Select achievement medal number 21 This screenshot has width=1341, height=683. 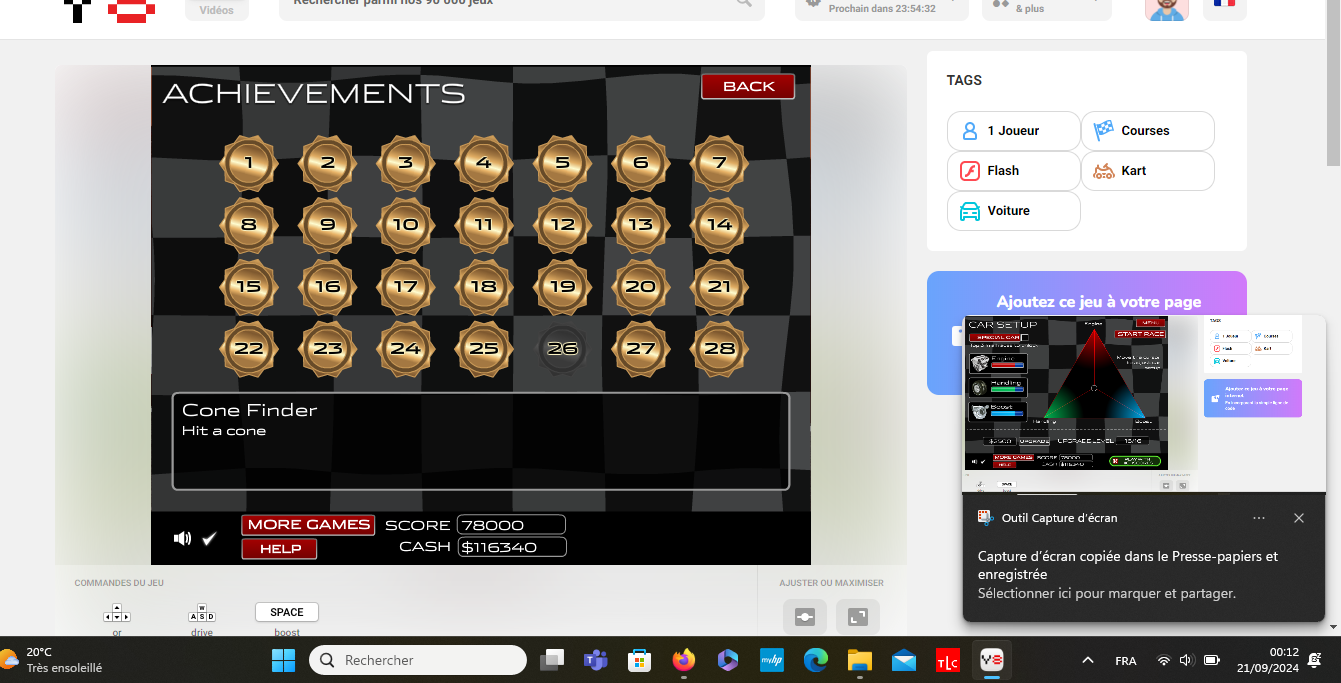click(x=719, y=287)
